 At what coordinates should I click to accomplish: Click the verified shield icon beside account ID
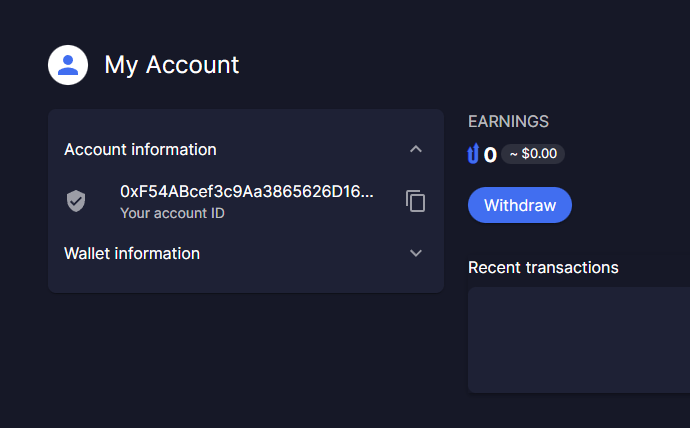[76, 201]
